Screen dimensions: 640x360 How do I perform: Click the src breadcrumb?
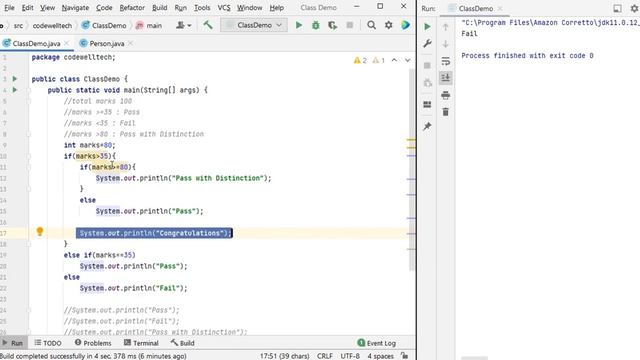point(18,25)
